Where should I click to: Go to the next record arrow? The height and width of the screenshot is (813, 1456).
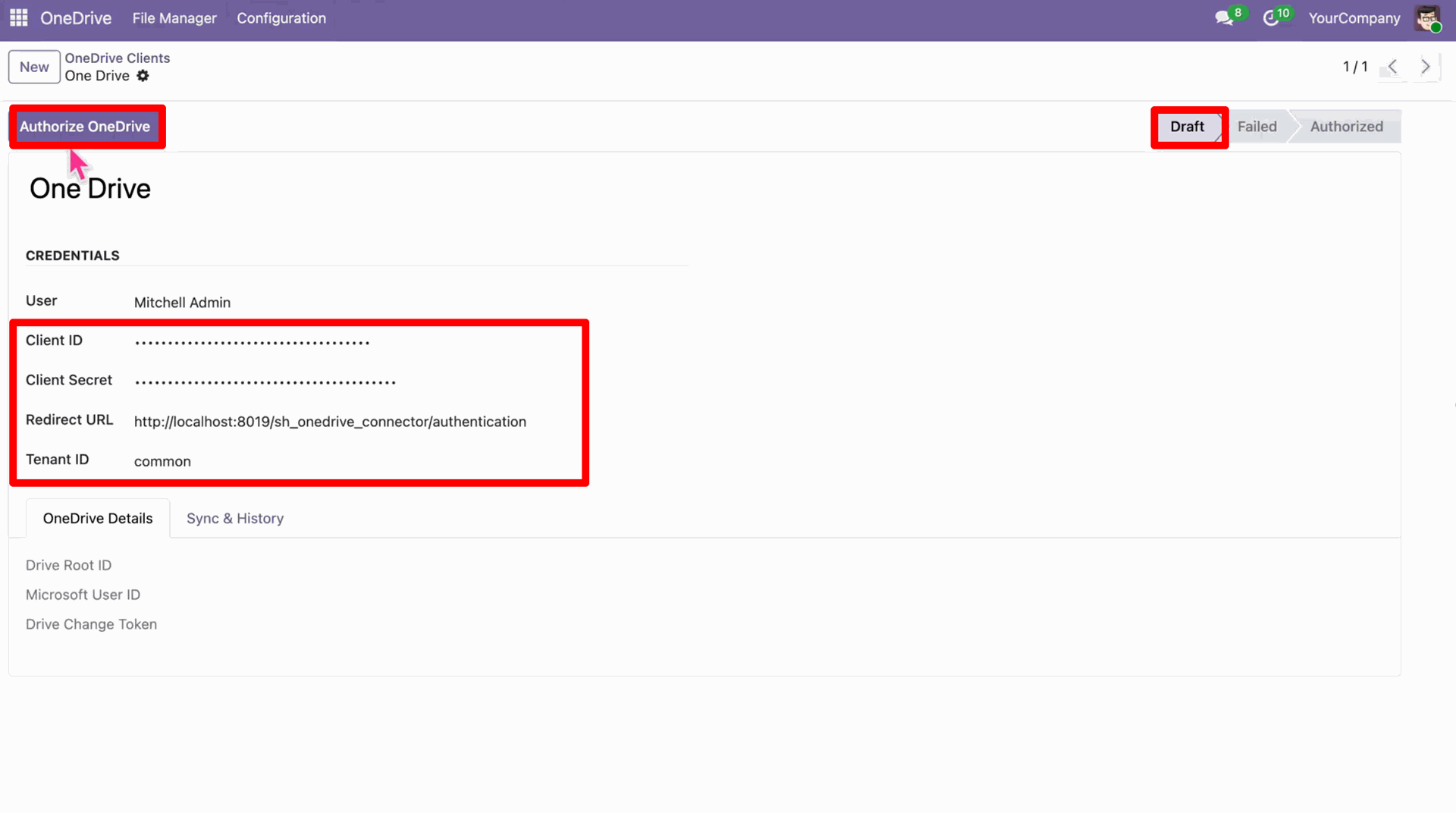point(1426,67)
